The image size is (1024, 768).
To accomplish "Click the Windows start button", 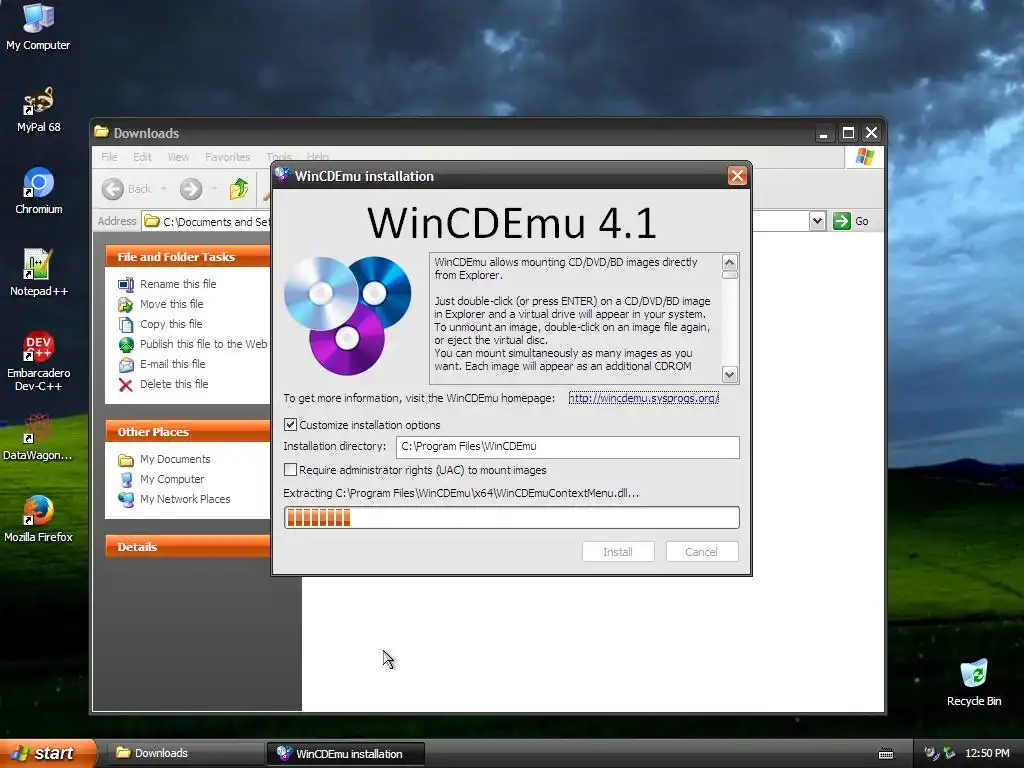I will [48, 753].
